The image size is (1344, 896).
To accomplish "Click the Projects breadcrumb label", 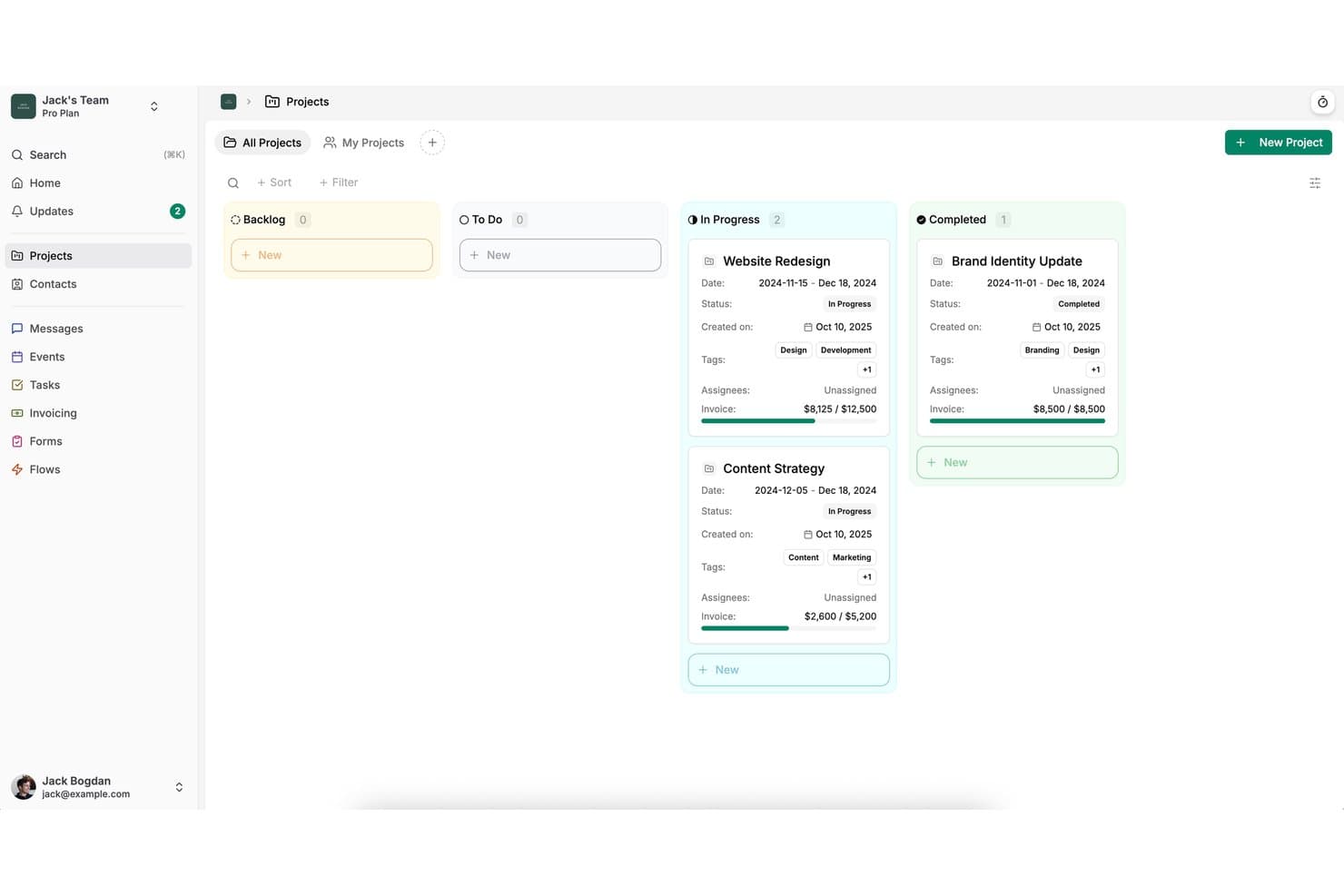I will [308, 102].
